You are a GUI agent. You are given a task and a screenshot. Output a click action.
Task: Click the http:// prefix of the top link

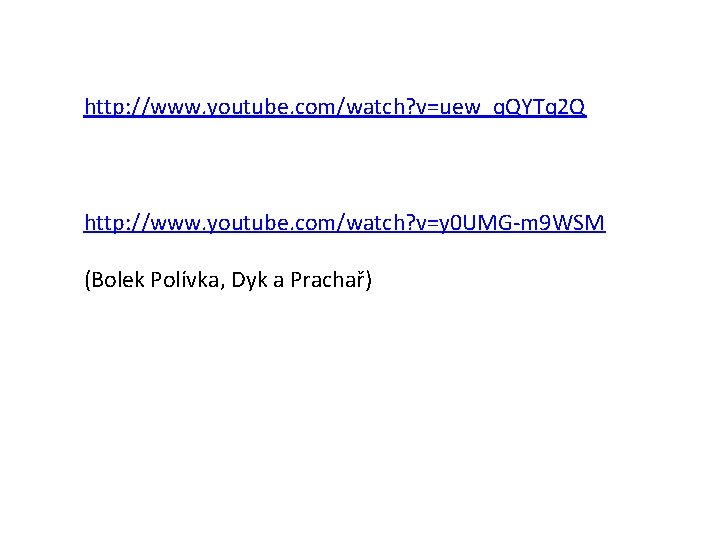pos(117,107)
